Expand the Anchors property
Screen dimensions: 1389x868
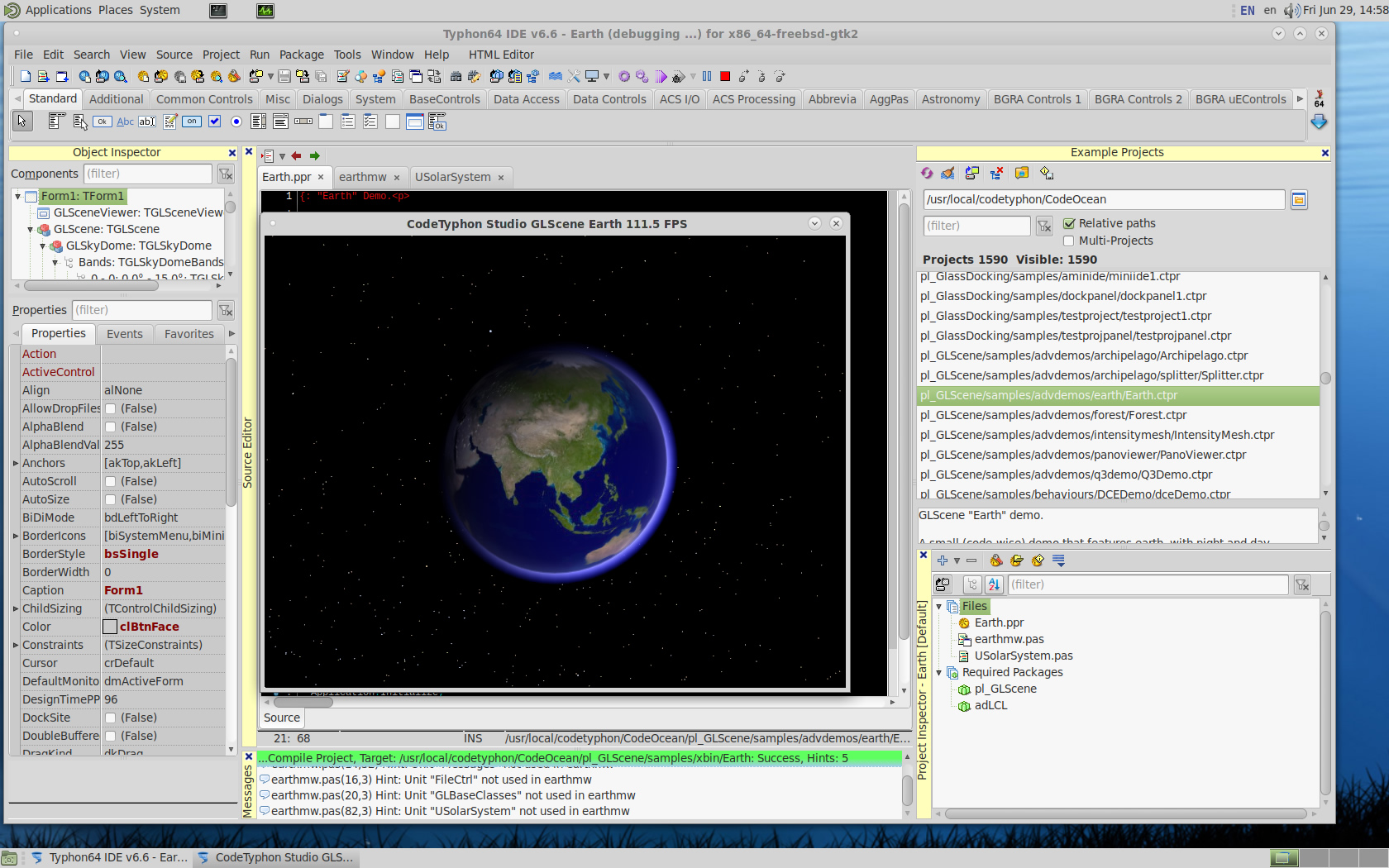[x=16, y=463]
